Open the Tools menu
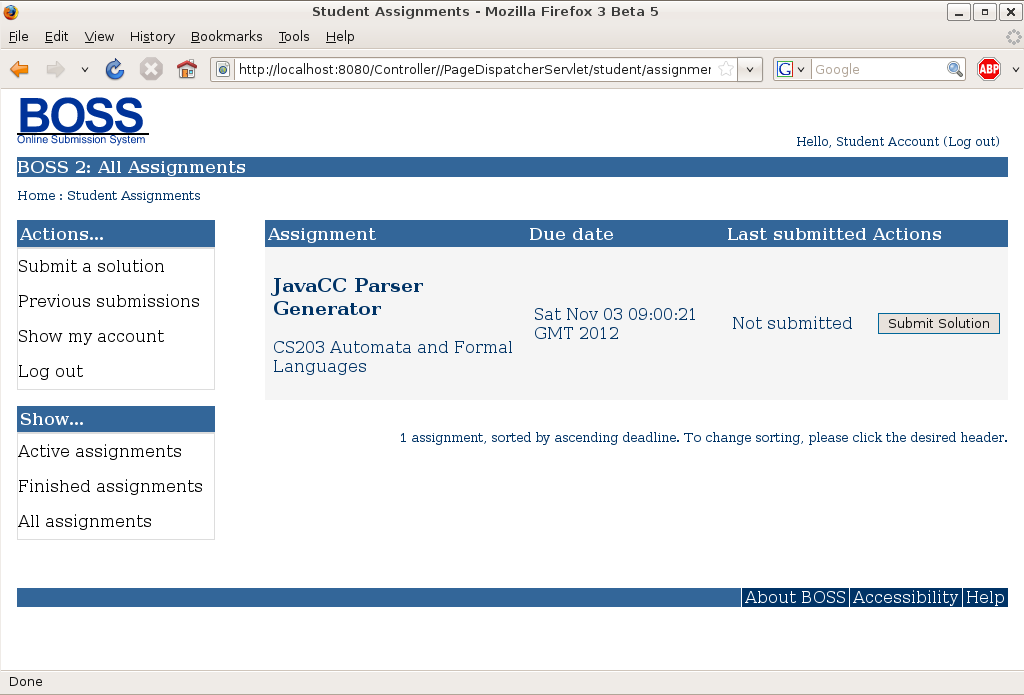Screen dimensions: 1024x695 294,36
